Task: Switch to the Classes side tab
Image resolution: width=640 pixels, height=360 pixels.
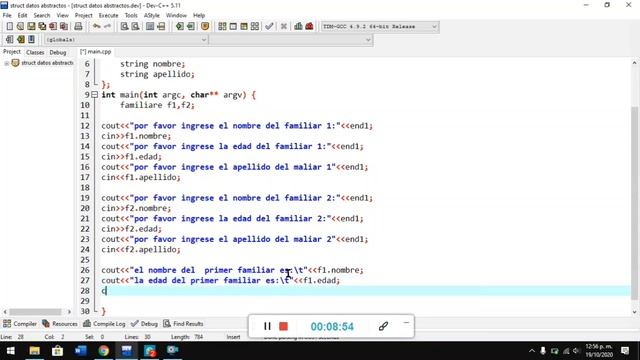Action: [35, 52]
